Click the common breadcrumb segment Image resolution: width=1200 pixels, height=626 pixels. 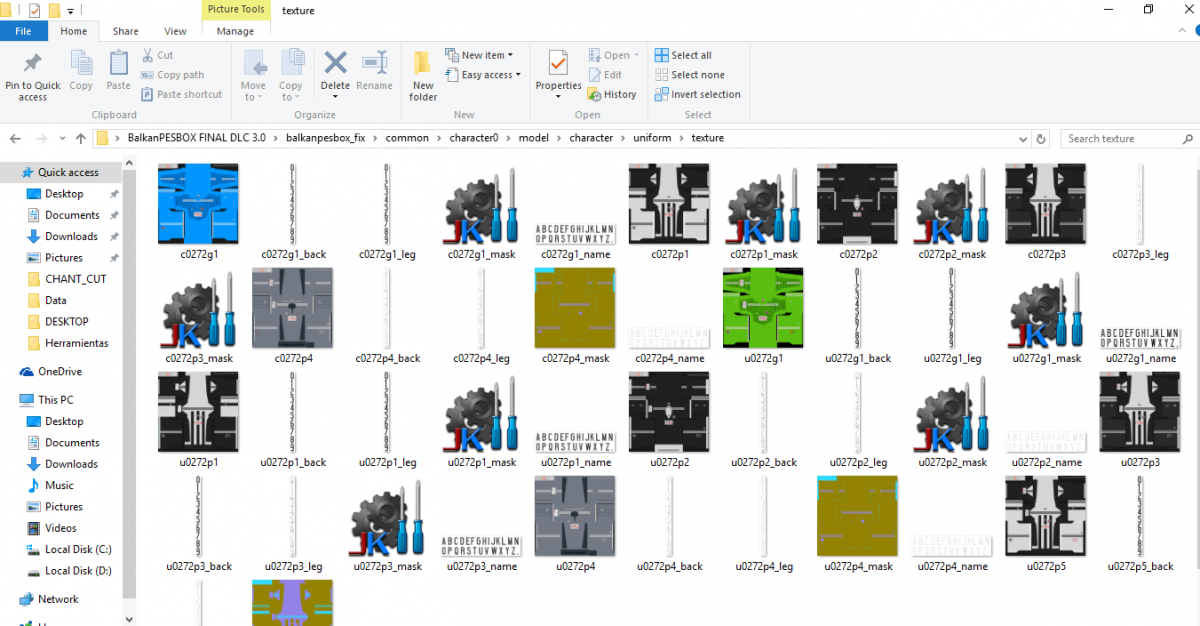point(407,138)
